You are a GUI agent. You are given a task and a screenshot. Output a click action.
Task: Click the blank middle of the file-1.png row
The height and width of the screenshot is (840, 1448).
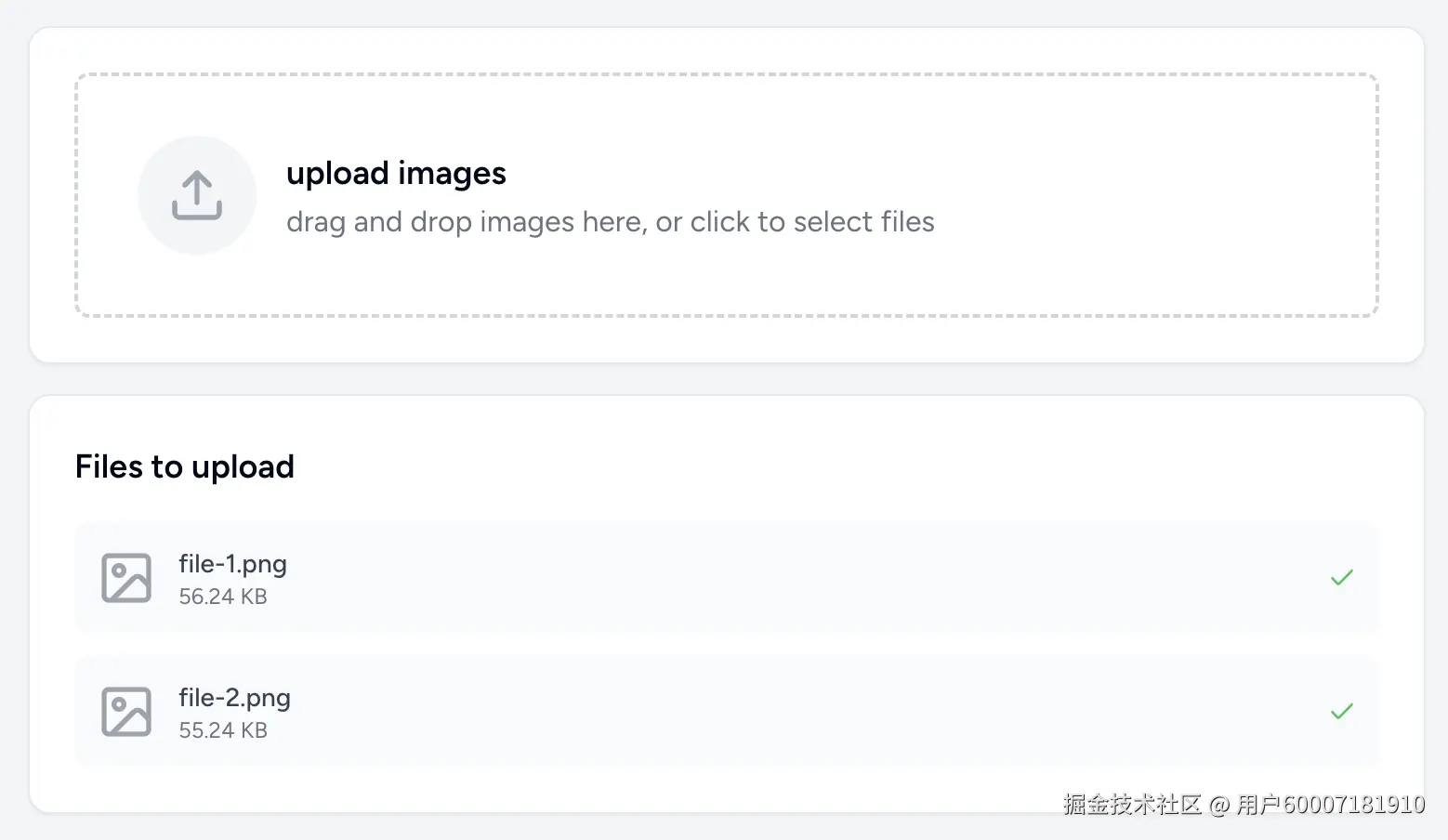point(744,578)
